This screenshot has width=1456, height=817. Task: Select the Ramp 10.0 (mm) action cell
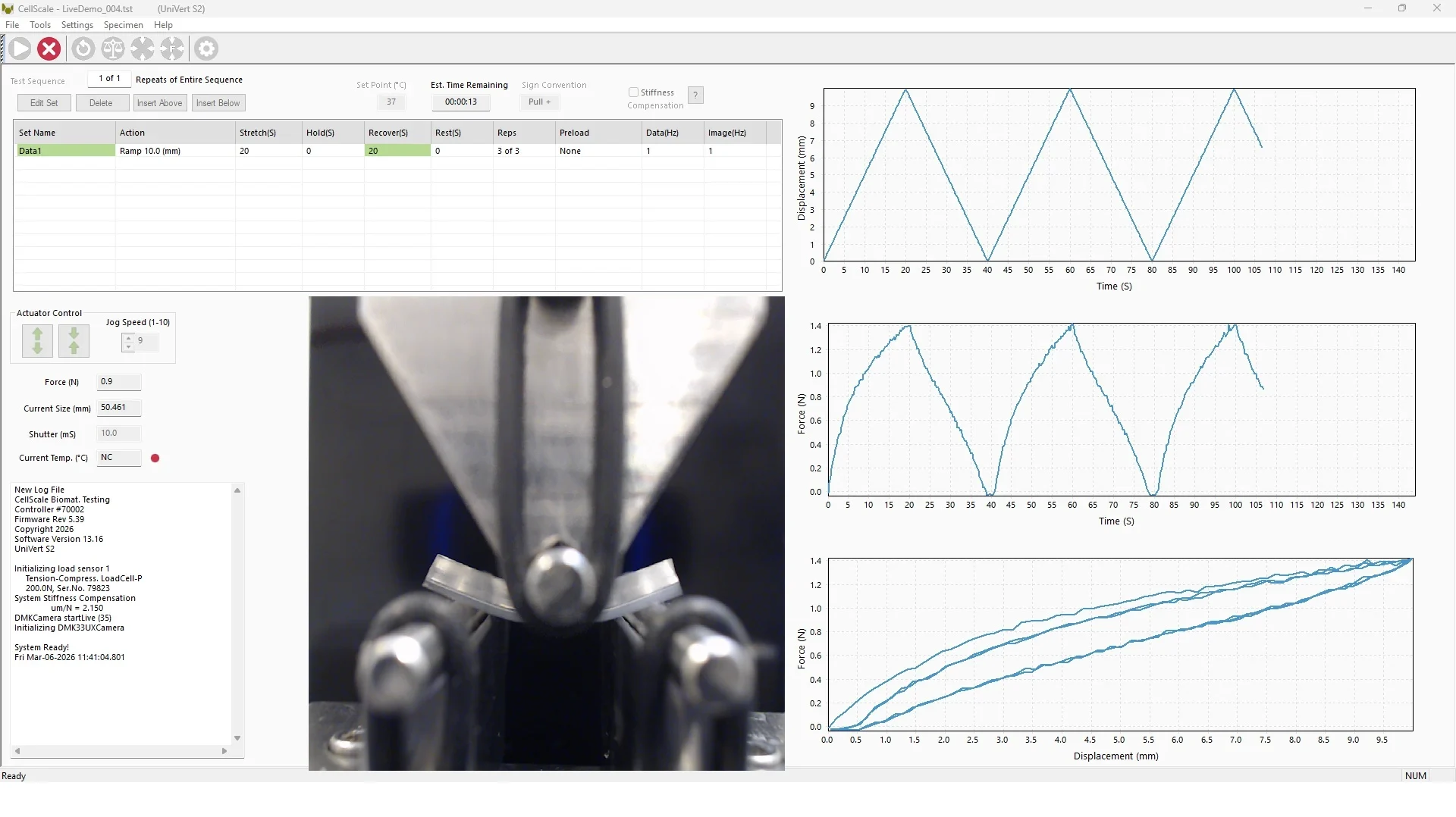[x=175, y=151]
